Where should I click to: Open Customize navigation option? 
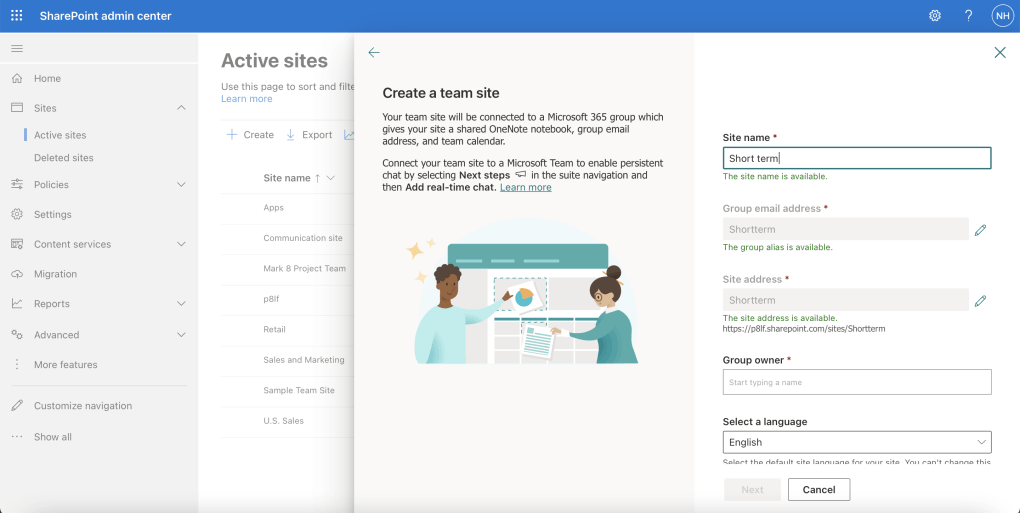83,406
